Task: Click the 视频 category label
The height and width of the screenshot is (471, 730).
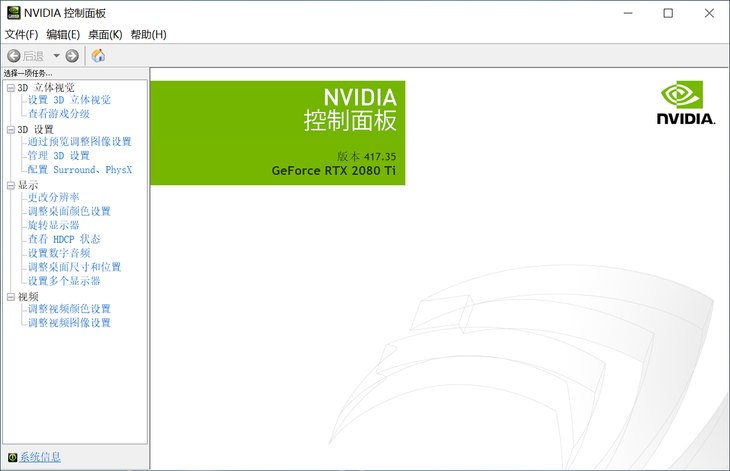Action: [28, 297]
